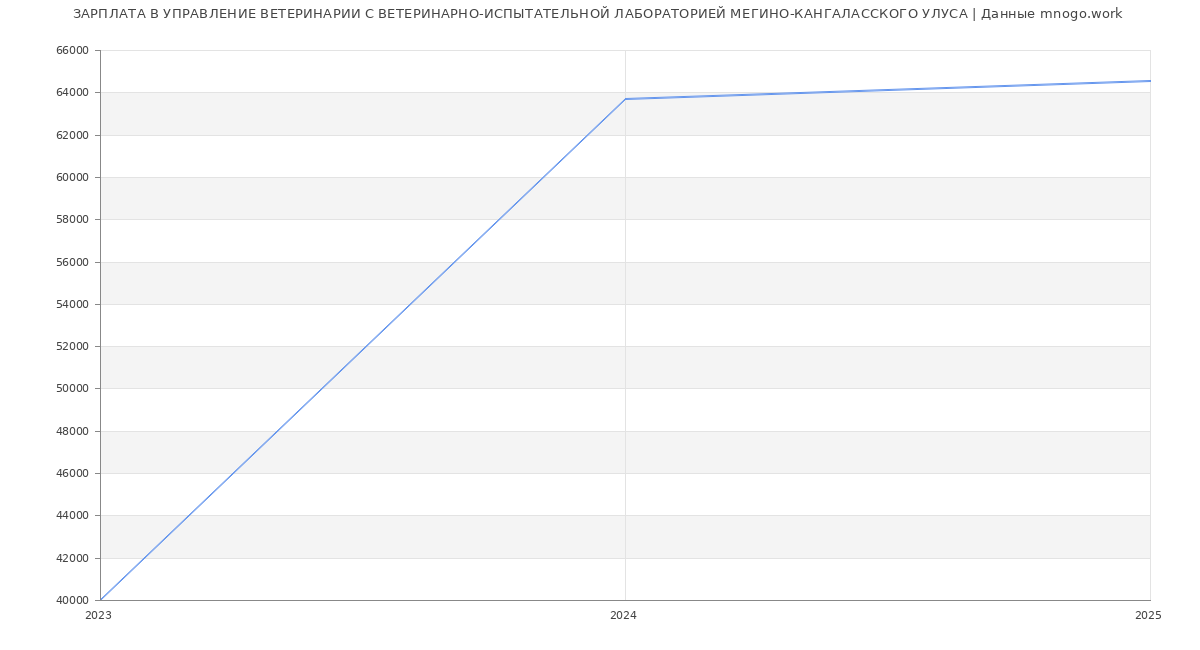Click the 42000 y-axis label
The image size is (1200, 650).
click(72, 559)
